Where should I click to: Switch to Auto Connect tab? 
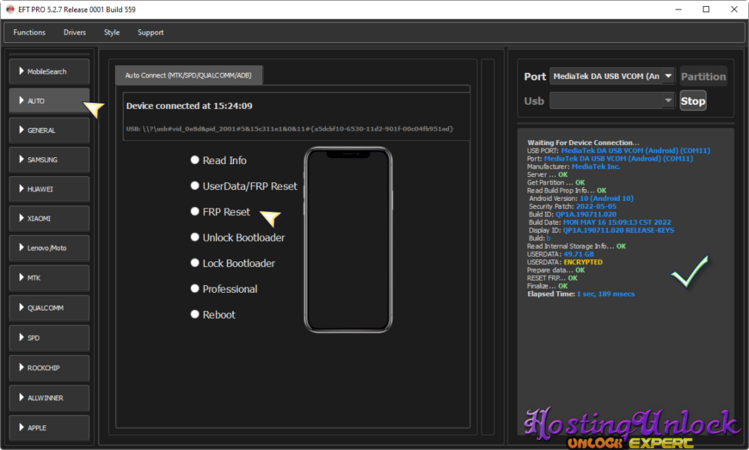point(188,75)
